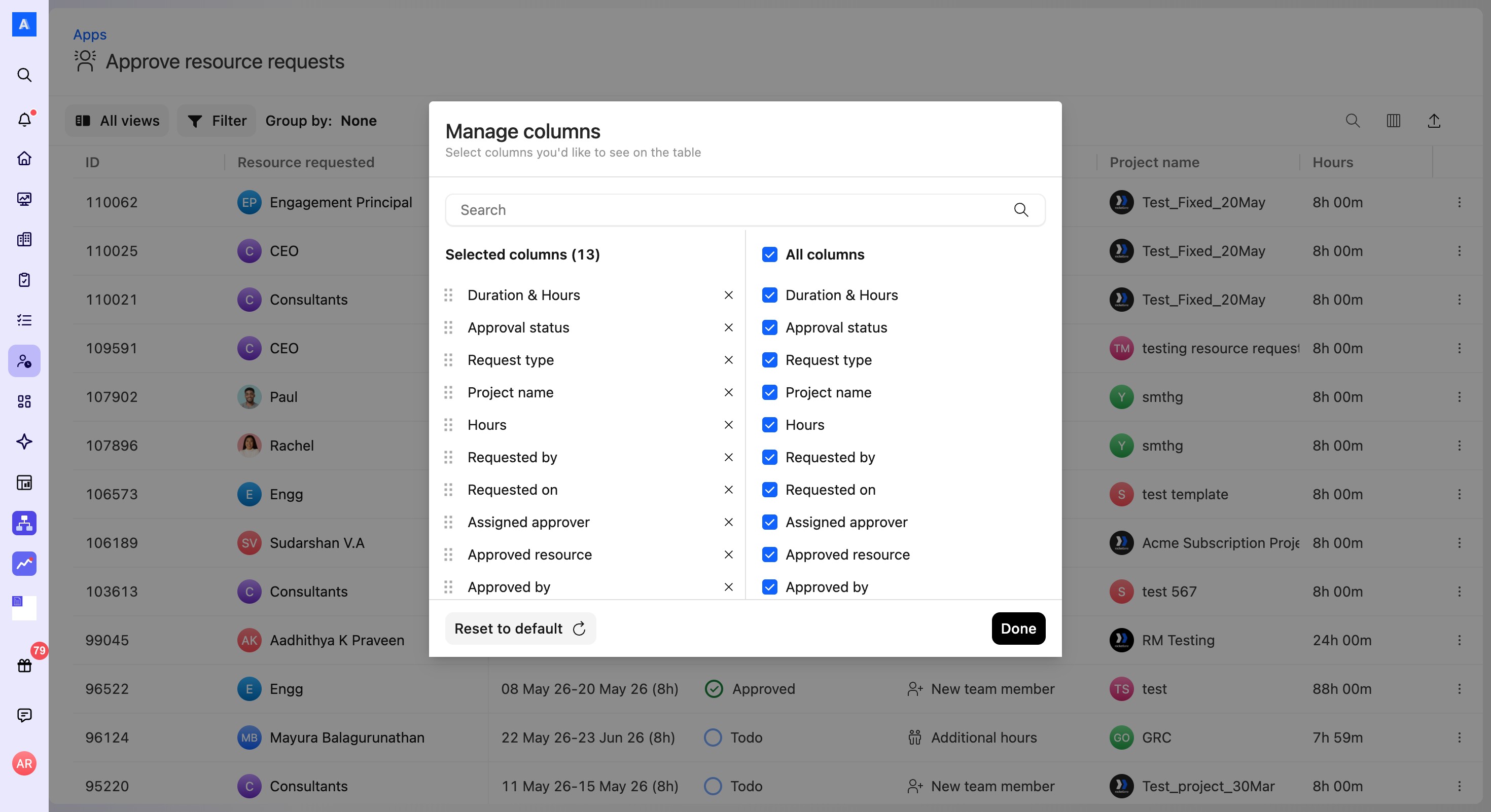This screenshot has height=812, width=1491.
Task: Open the Apps breadcrumb link
Action: click(x=90, y=34)
